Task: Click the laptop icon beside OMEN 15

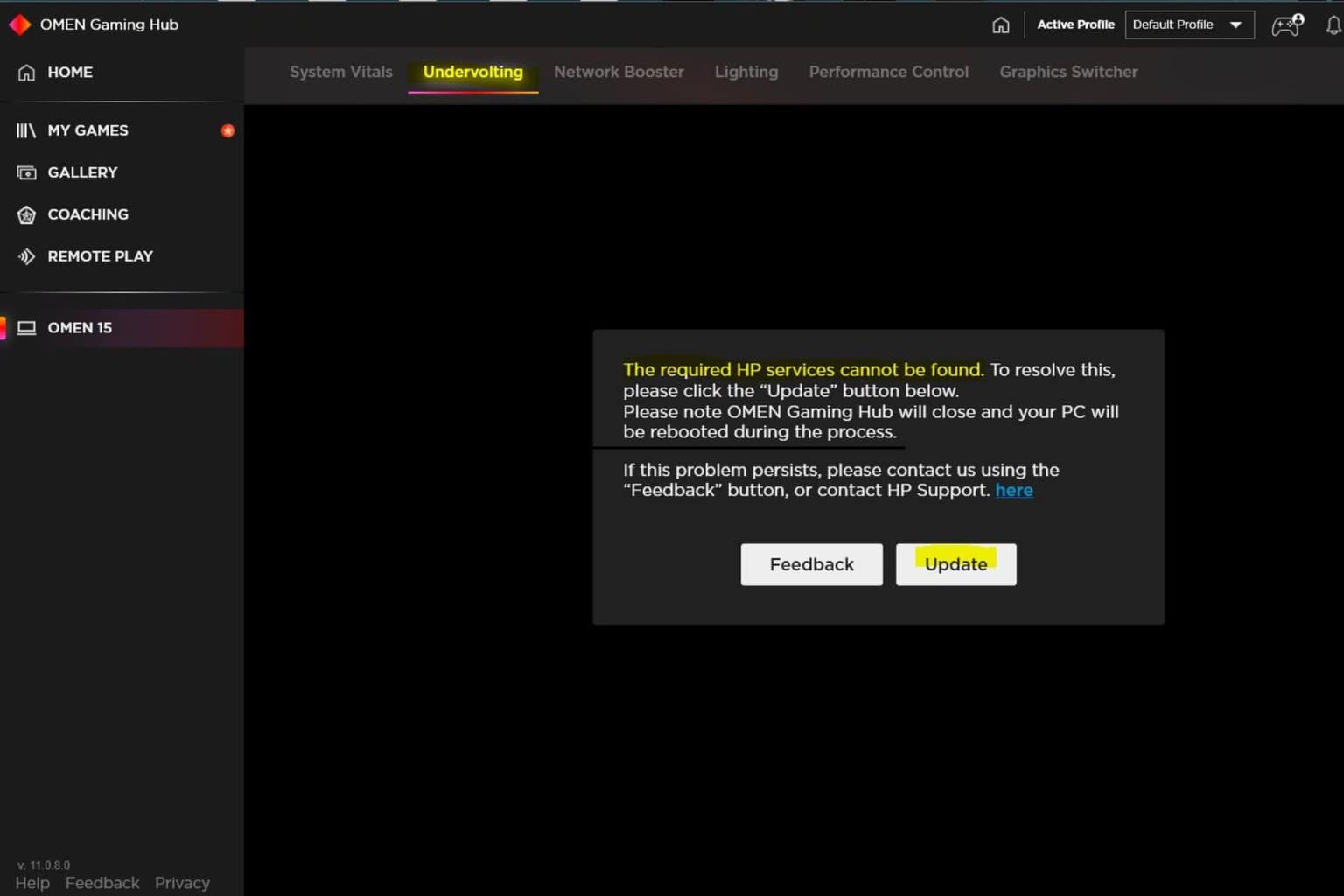Action: coord(27,328)
